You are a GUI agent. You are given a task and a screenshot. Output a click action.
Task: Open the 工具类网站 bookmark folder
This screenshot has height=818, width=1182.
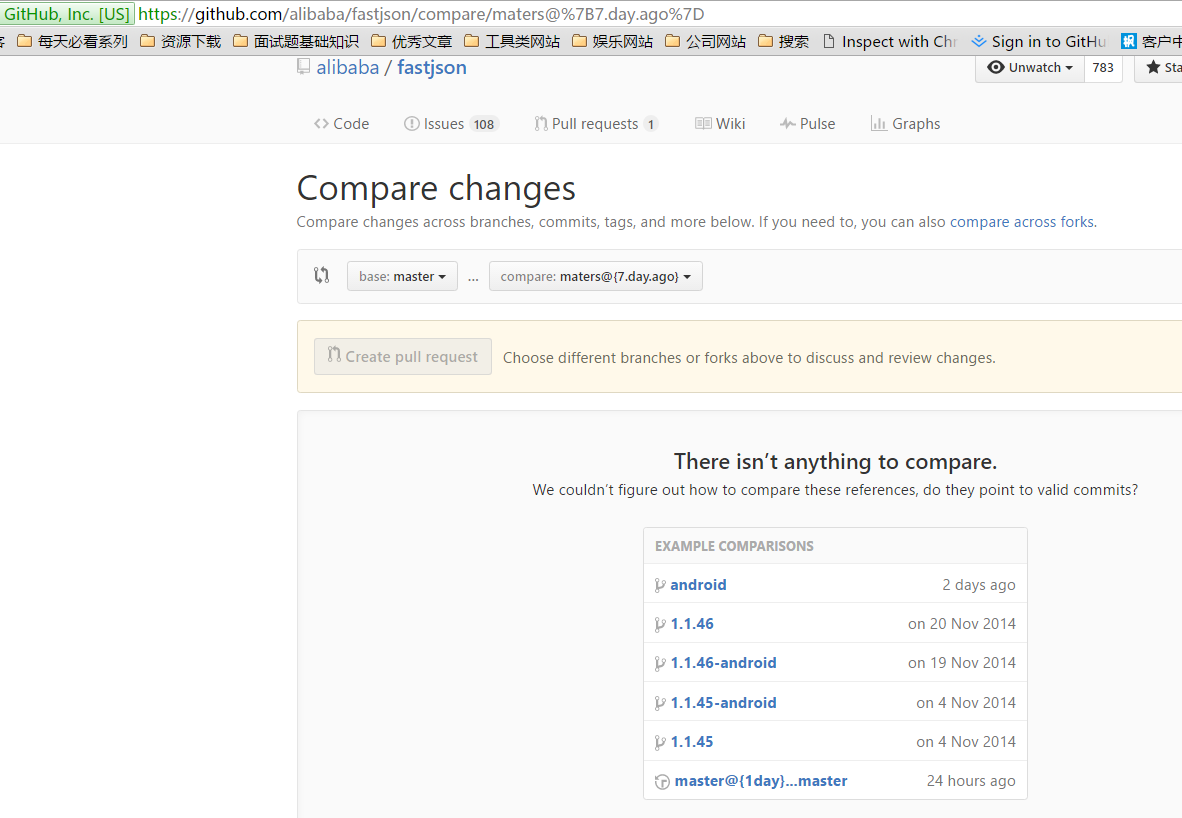tap(513, 41)
